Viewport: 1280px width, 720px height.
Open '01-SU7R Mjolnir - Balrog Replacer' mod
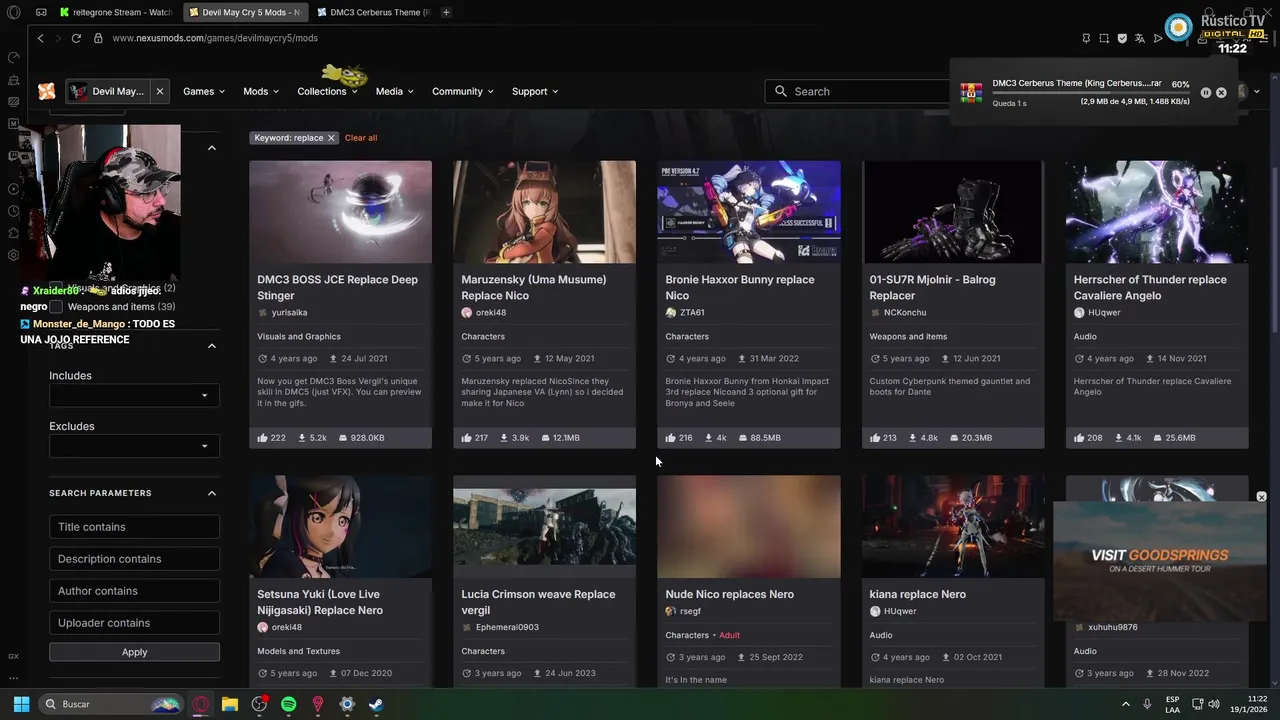coord(932,287)
